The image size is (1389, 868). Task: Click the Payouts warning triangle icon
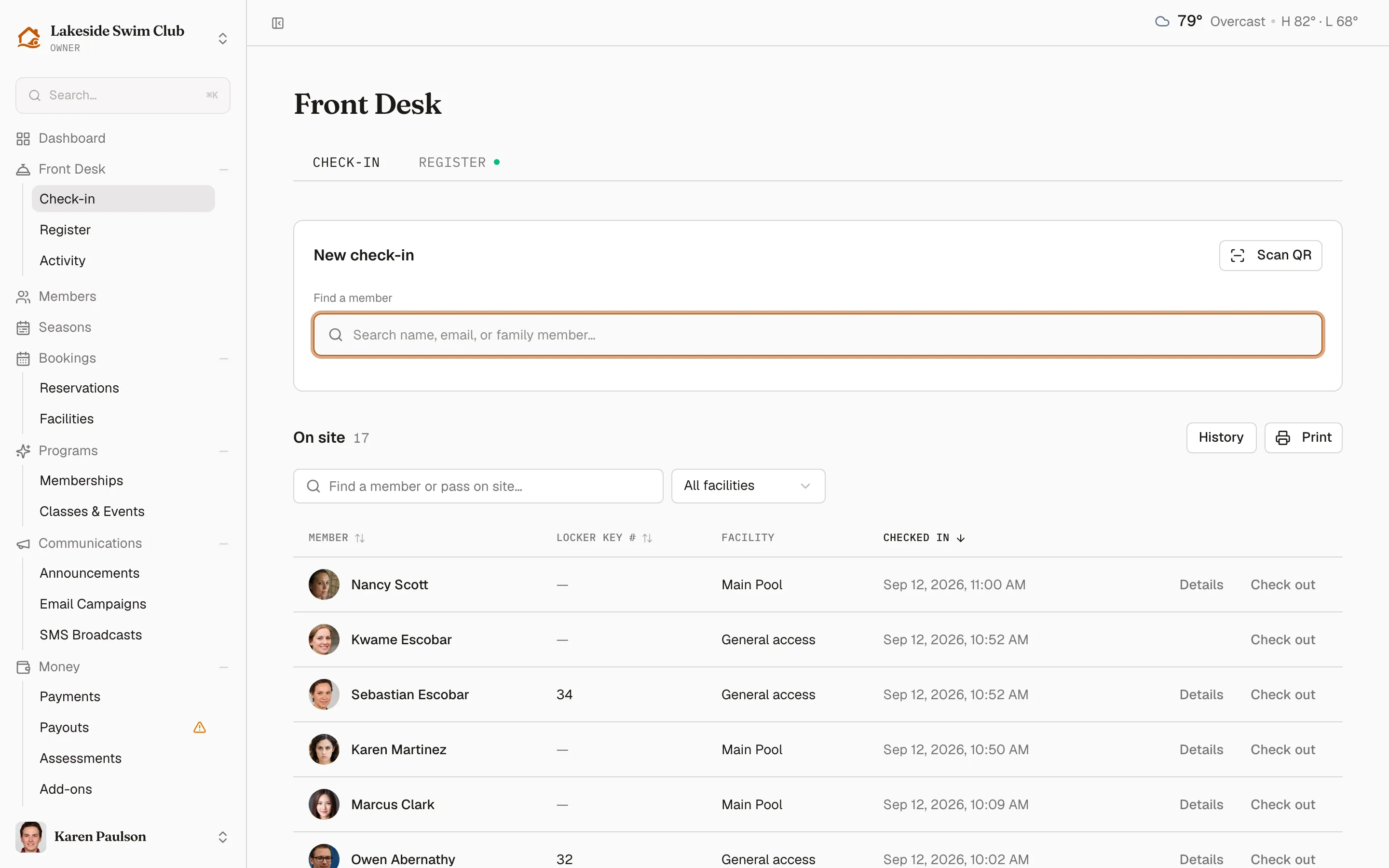point(200,727)
